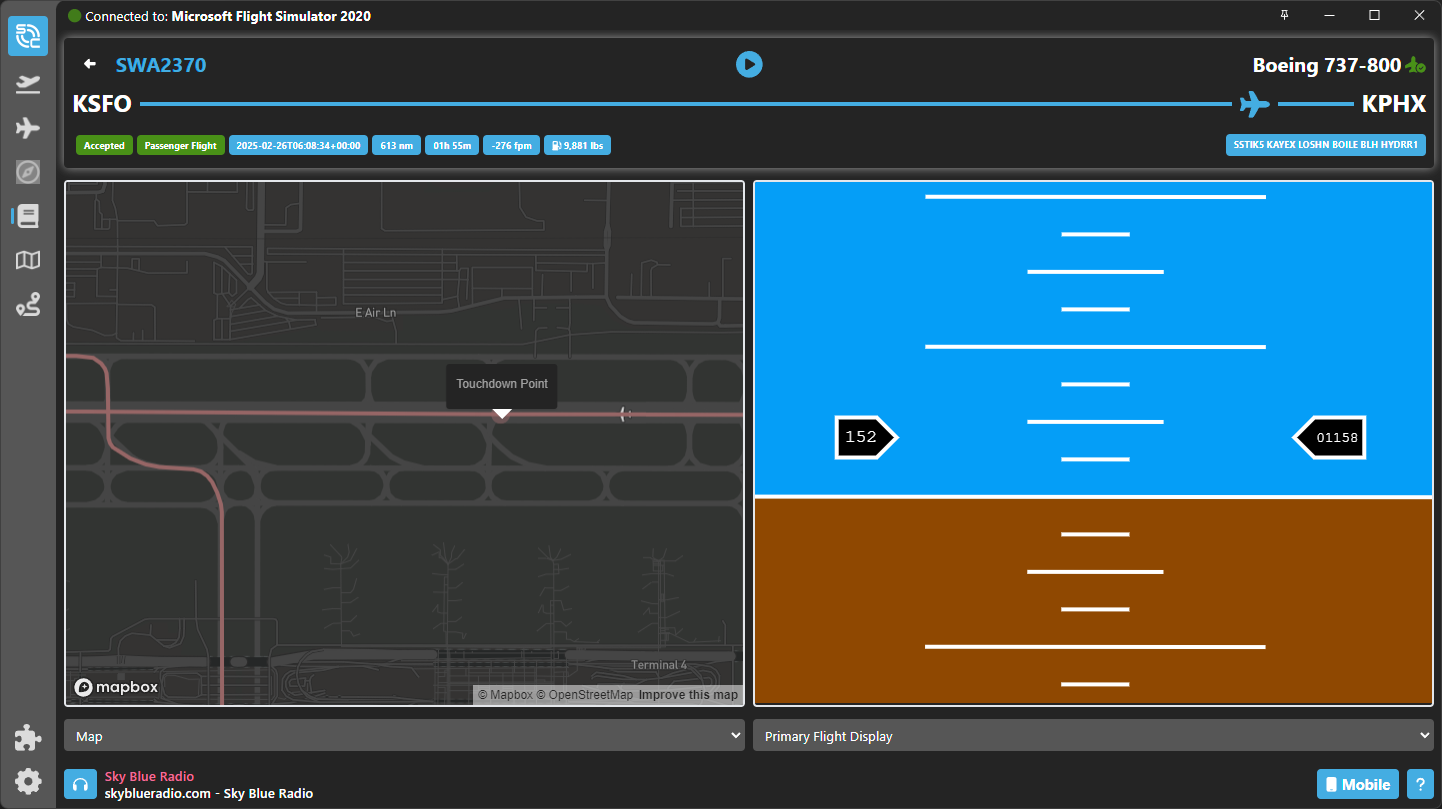Click the Touchdown Point map marker
1442x809 pixels.
click(x=502, y=414)
